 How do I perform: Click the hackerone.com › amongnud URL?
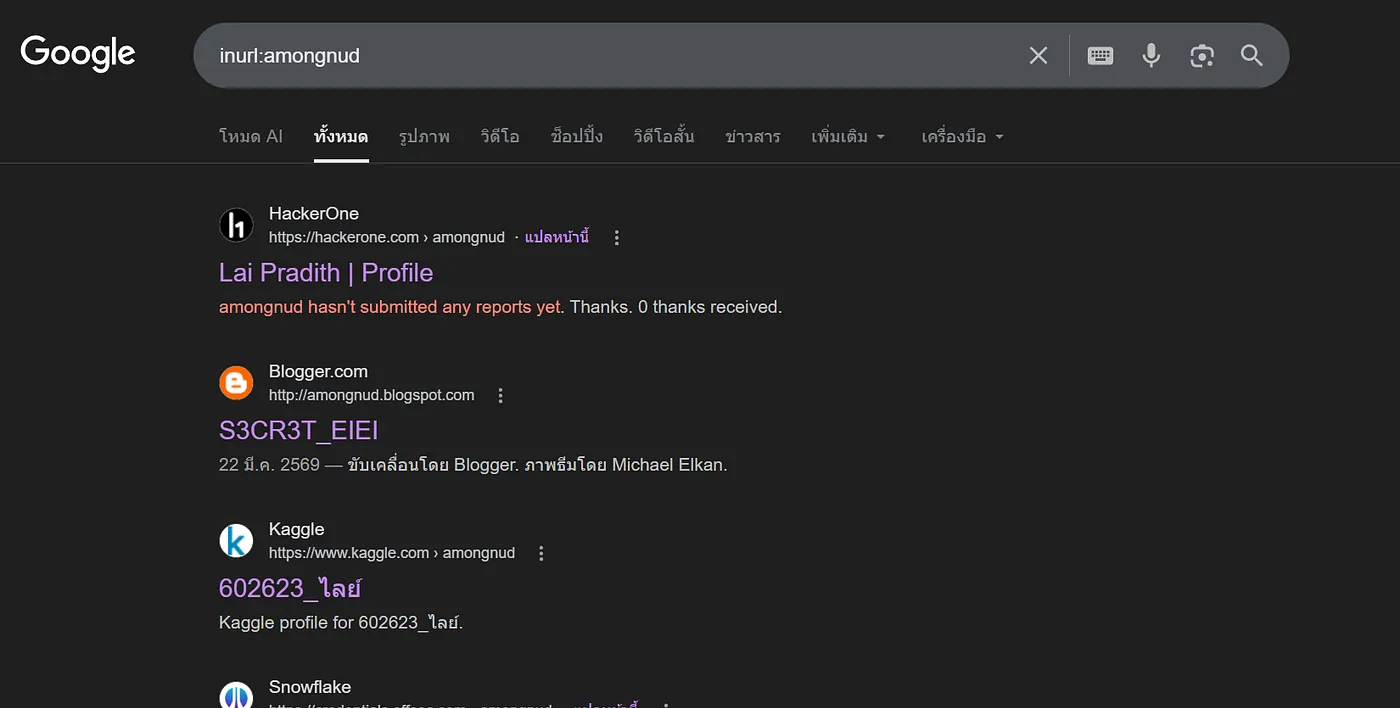pyautogui.click(x=387, y=238)
